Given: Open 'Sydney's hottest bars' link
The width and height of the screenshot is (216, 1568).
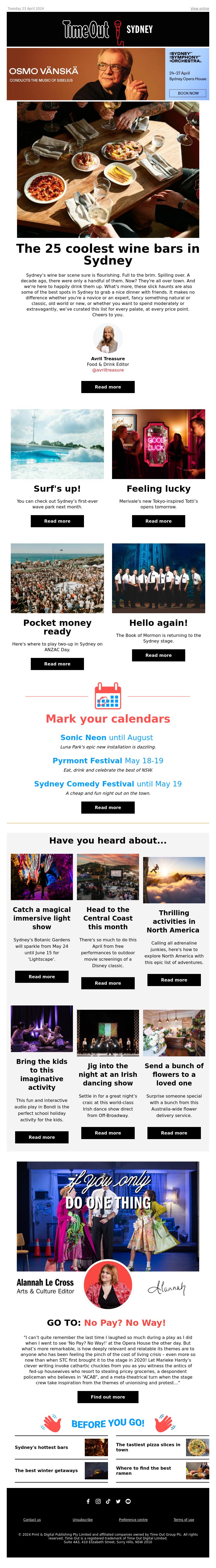Looking at the screenshot, I should coord(42,1447).
